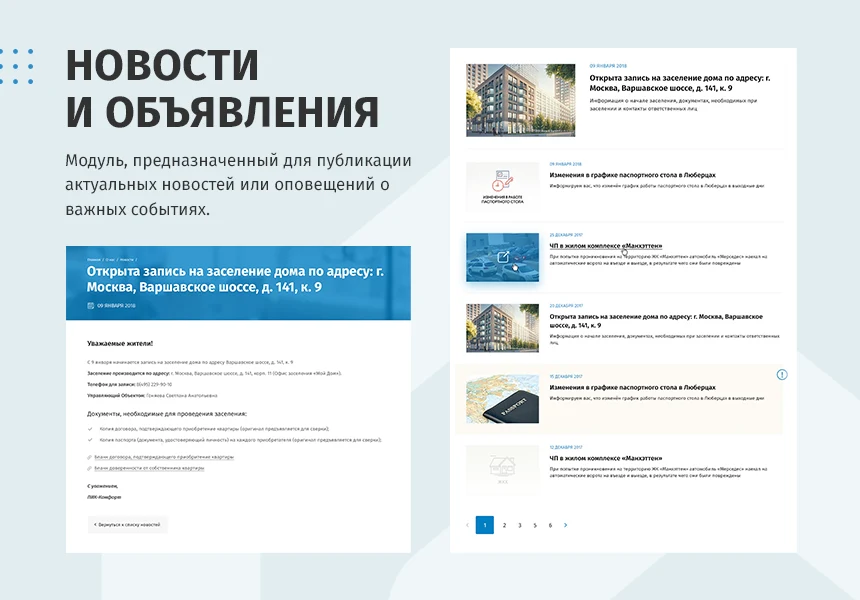
Task: Click the open-link icon on the parking thumbnail
Action: 503,256
